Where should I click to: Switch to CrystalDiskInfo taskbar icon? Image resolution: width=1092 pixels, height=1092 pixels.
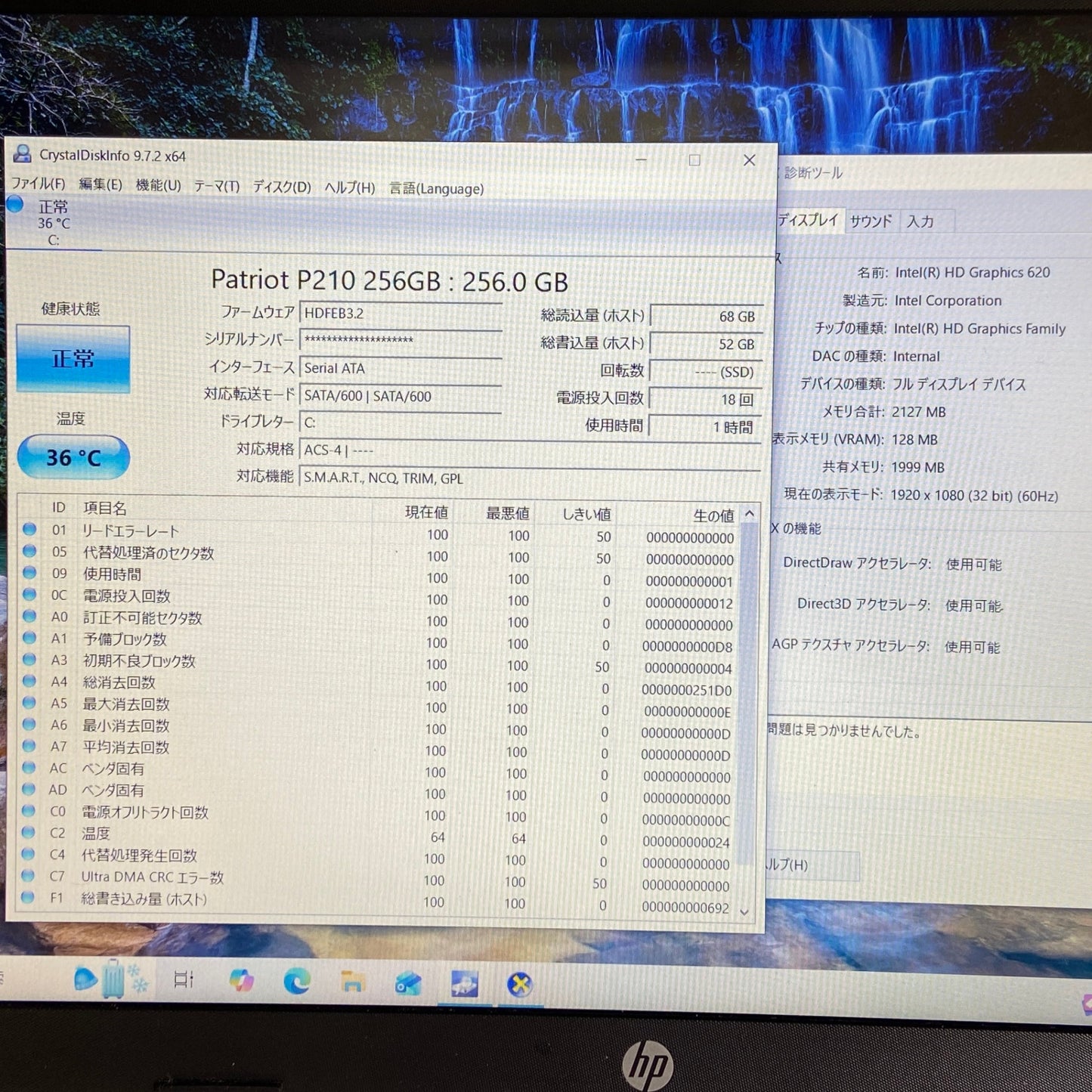click(464, 984)
